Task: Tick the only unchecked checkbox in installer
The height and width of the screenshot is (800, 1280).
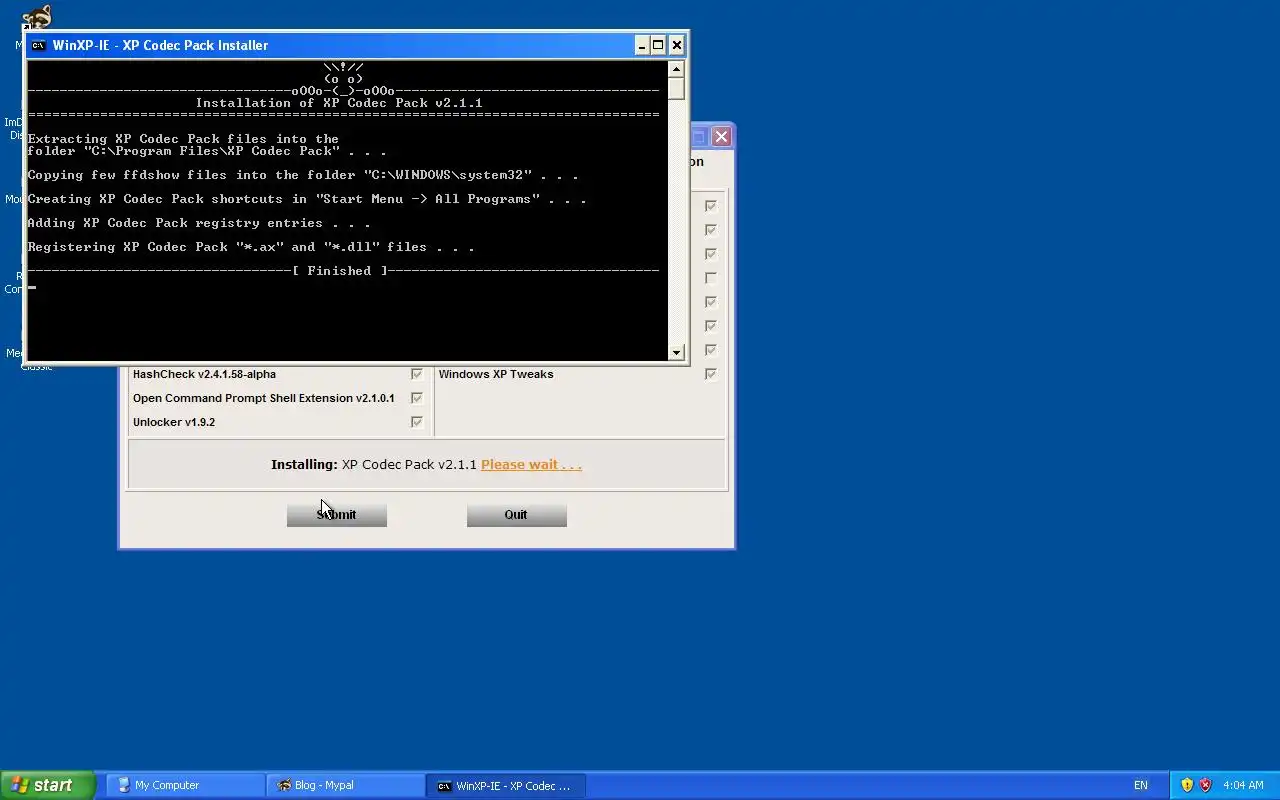Action: [x=711, y=278]
